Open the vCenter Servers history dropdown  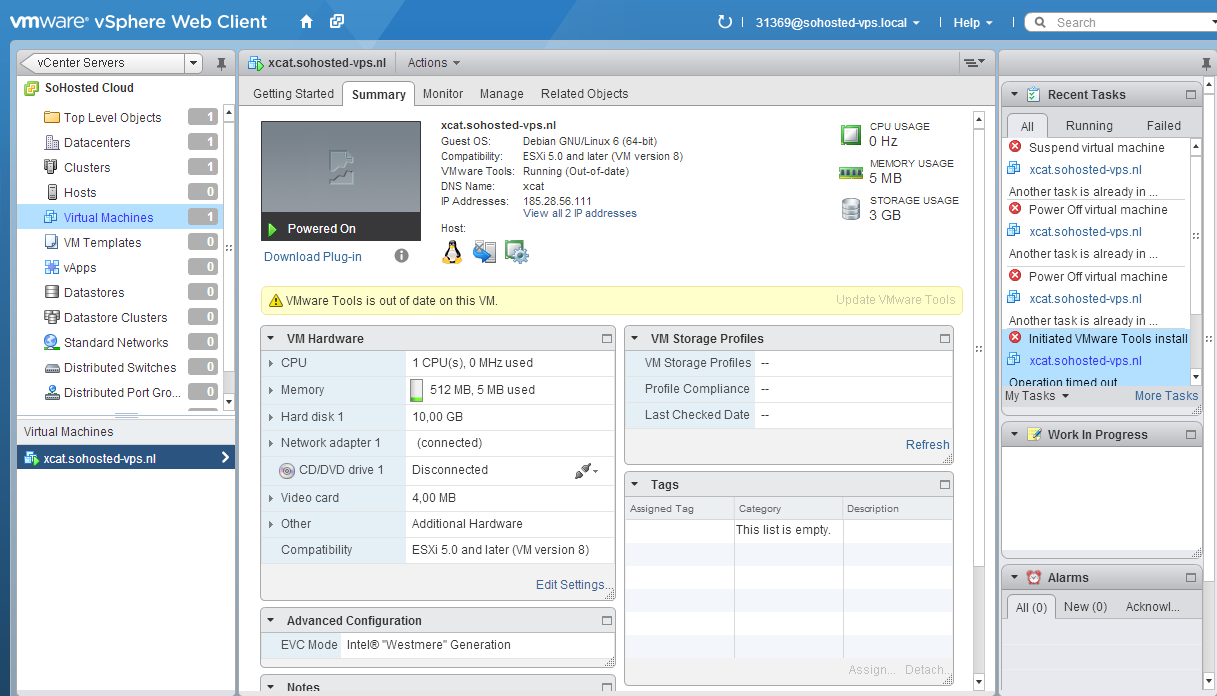tap(194, 63)
